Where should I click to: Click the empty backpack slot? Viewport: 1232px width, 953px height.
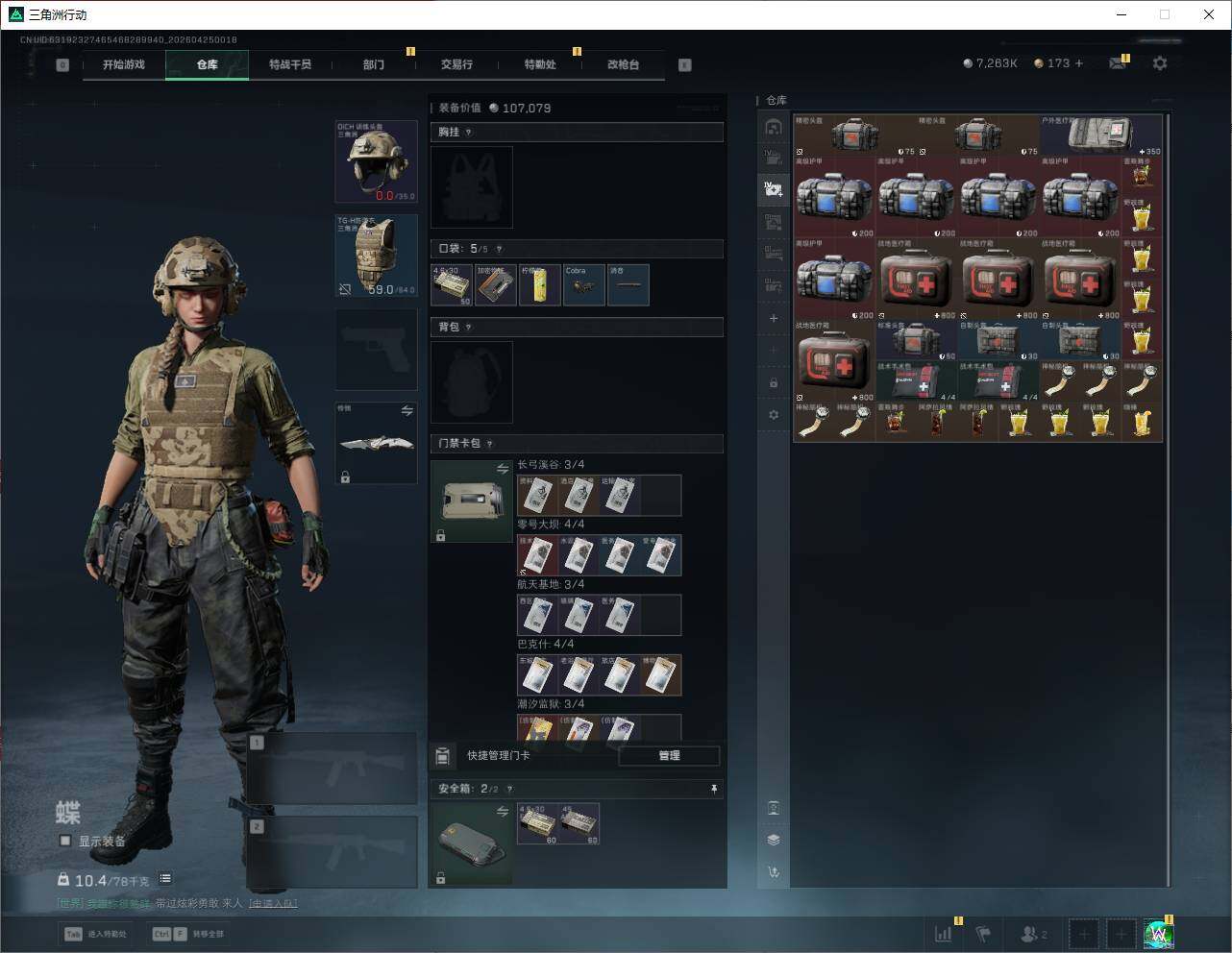pyautogui.click(x=472, y=382)
